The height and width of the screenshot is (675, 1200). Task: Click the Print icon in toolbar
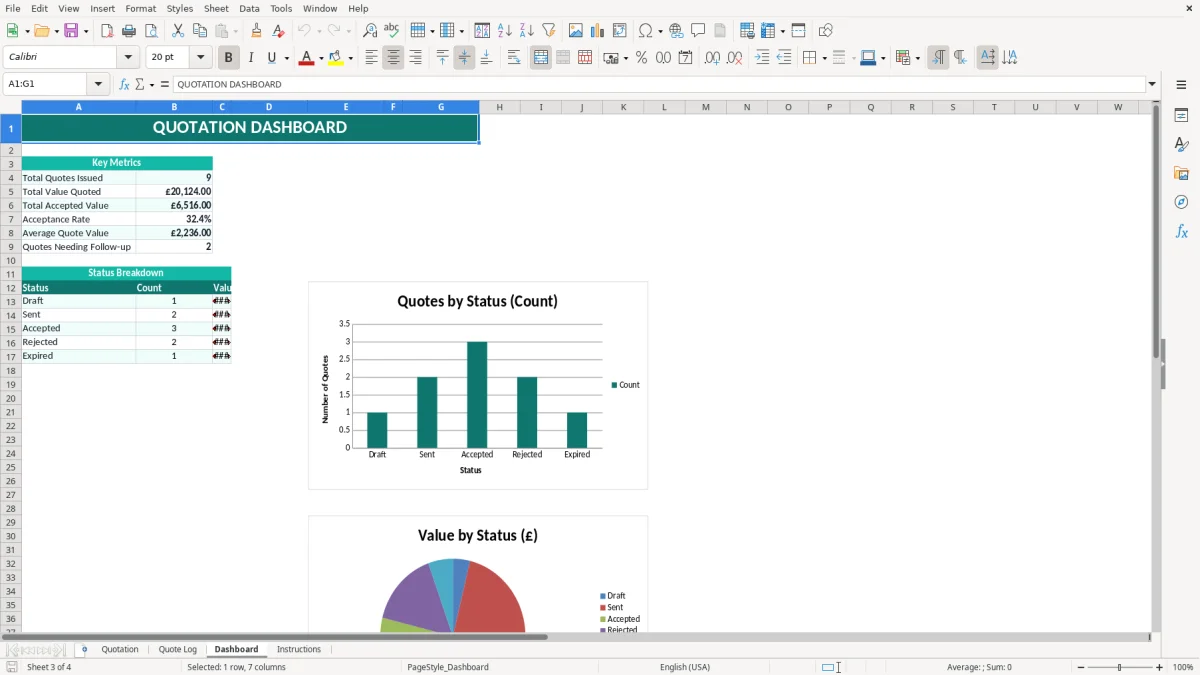pos(129,31)
